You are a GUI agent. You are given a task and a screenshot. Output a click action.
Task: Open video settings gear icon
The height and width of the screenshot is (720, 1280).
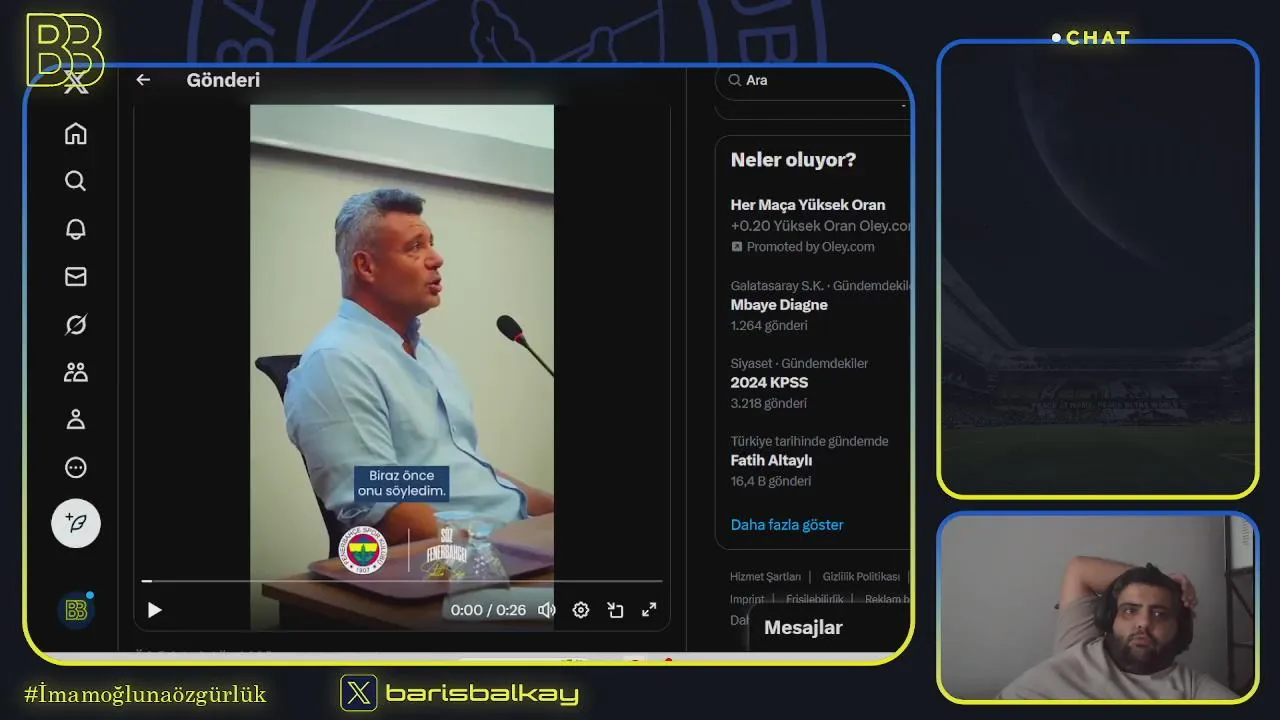[581, 610]
